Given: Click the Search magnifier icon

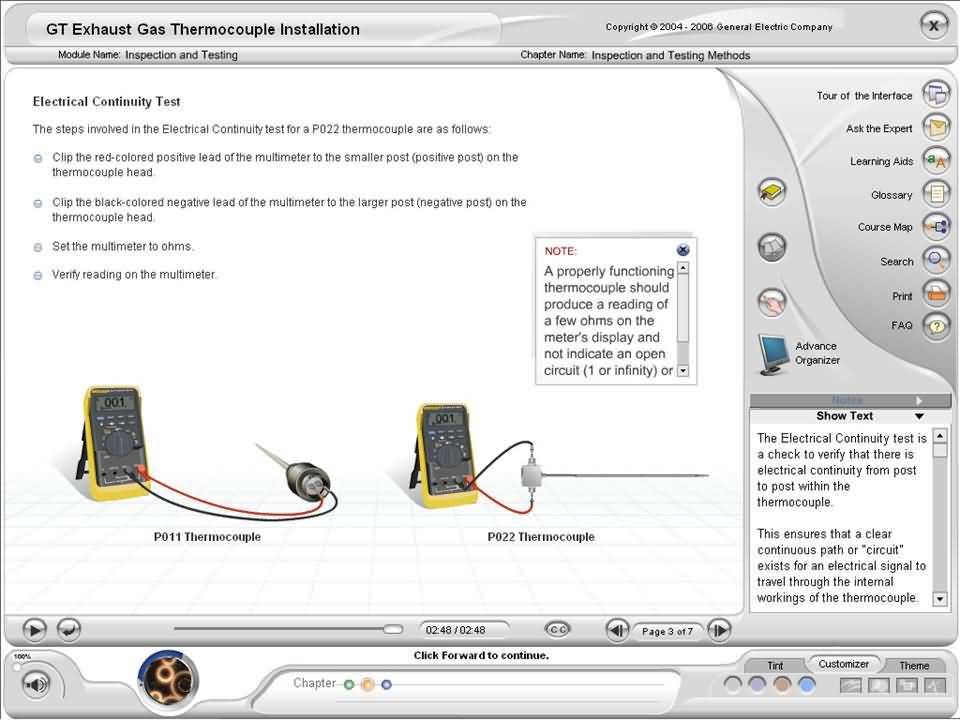Looking at the screenshot, I should coord(936,261).
